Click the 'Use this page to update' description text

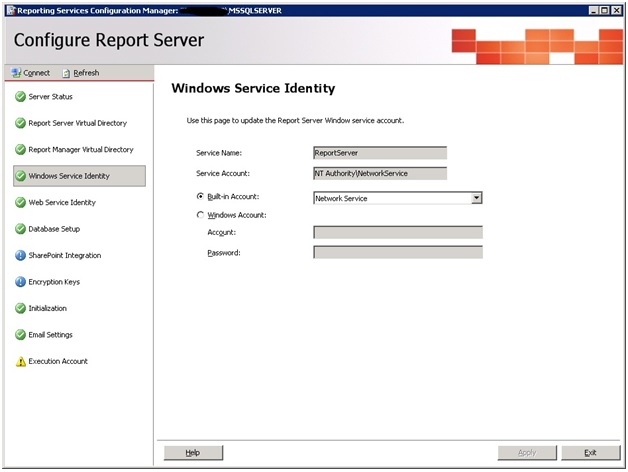click(295, 120)
